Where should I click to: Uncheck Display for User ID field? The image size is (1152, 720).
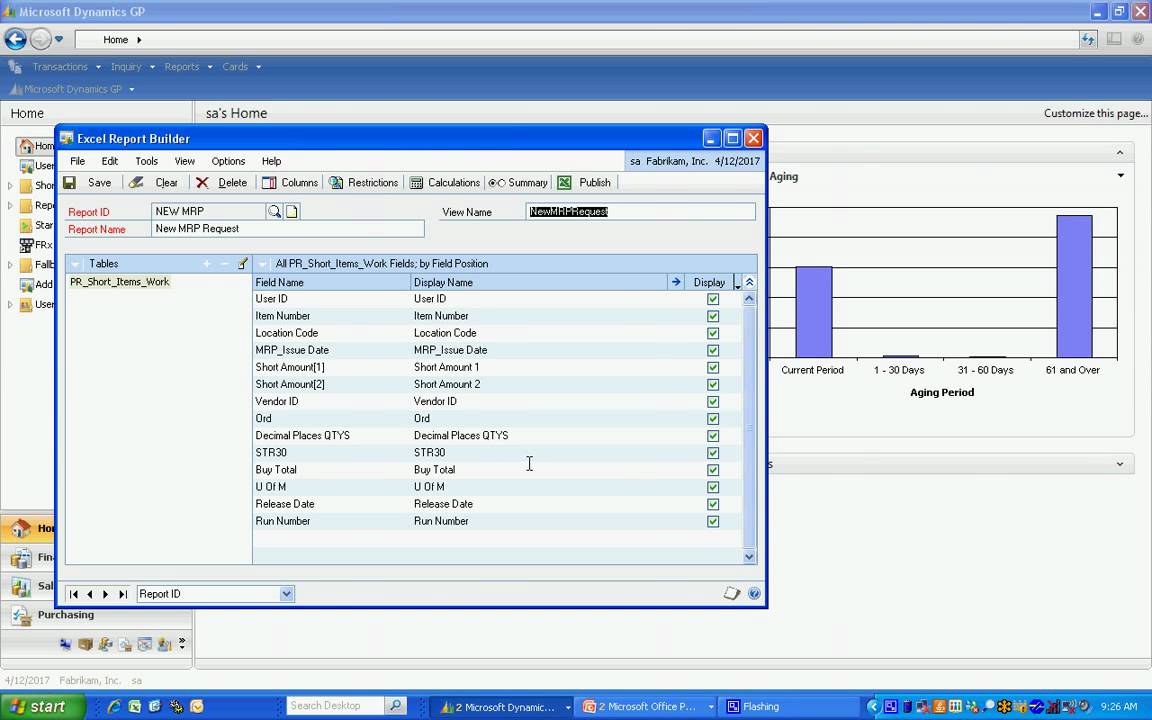(713, 299)
